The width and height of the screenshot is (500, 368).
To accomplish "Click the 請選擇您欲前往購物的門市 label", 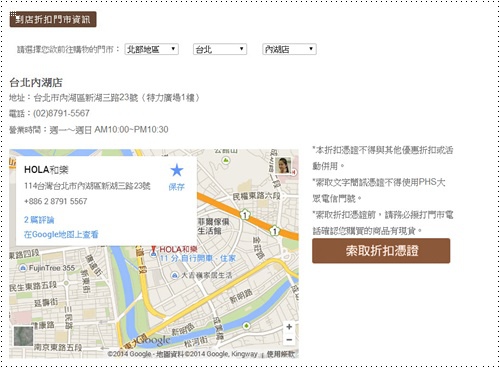I will pos(68,49).
